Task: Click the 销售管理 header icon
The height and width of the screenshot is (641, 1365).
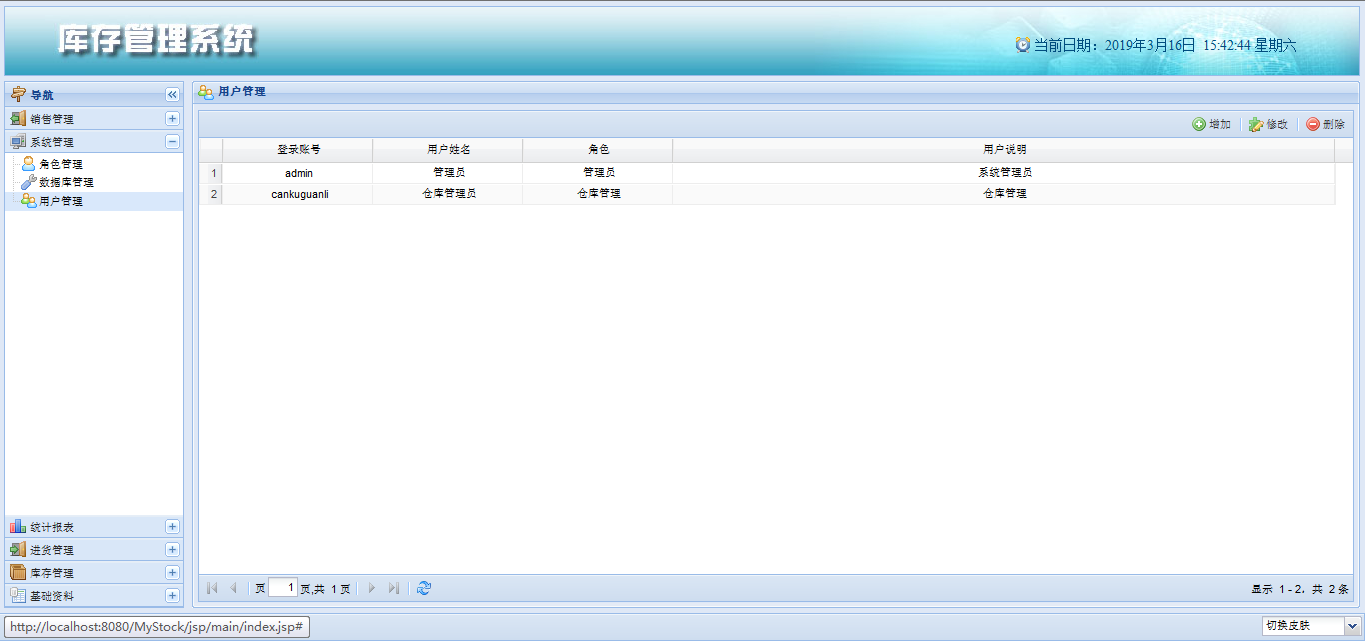Action: click(x=18, y=119)
